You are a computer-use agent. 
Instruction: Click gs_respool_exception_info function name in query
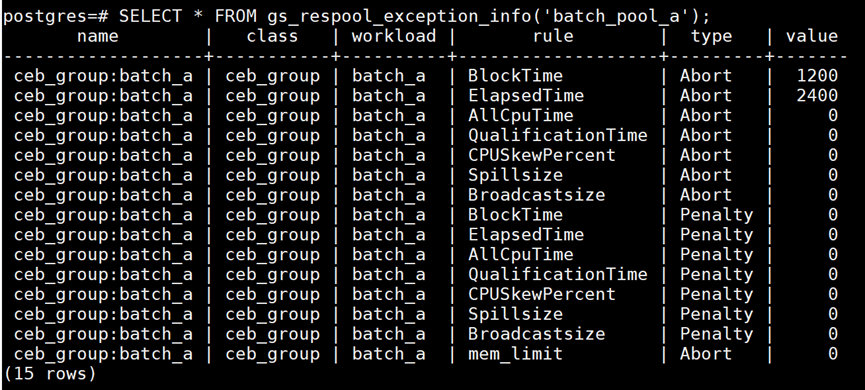(404, 17)
